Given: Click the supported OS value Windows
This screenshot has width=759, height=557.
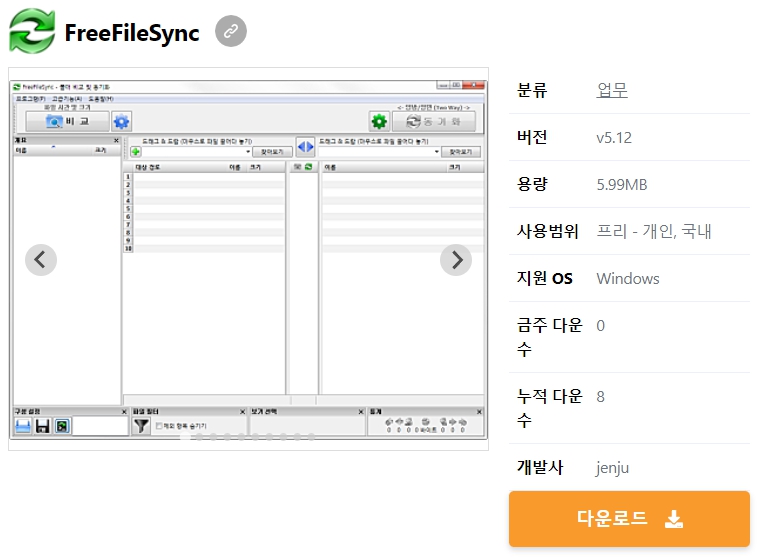Looking at the screenshot, I should [628, 278].
